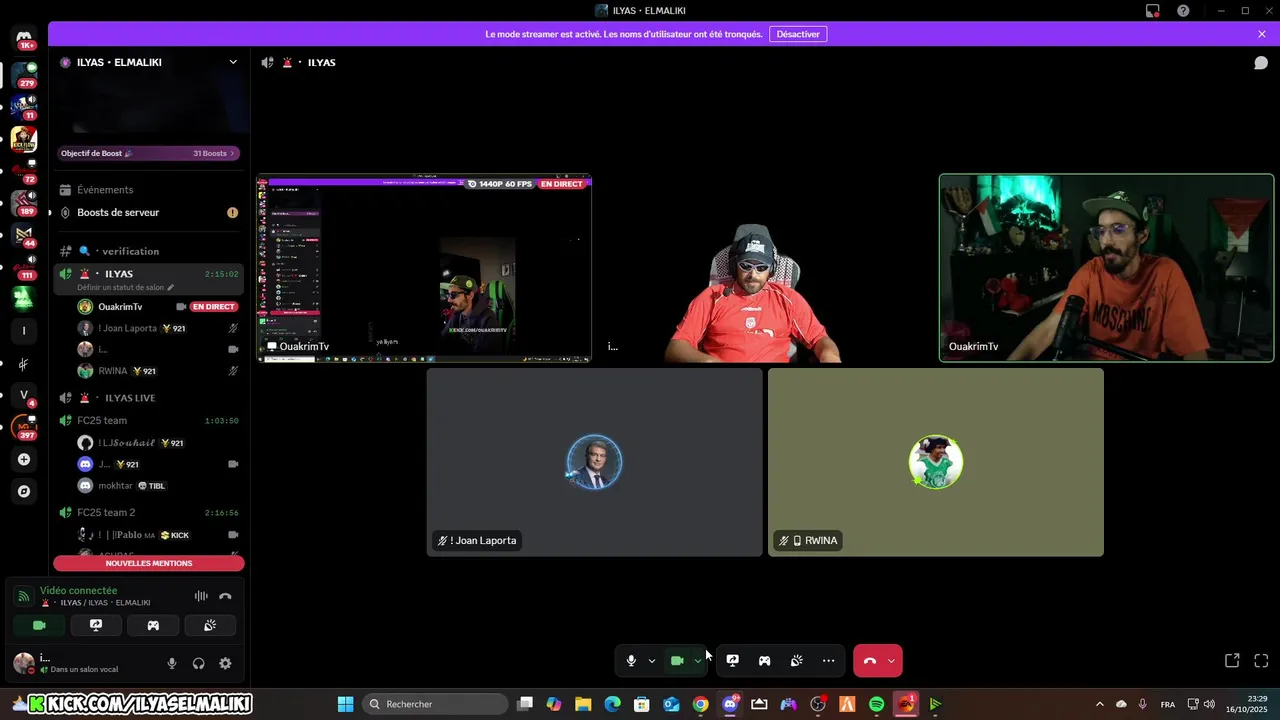Focus RWINA participant tile
This screenshot has height=720, width=1280.
pyautogui.click(x=935, y=462)
